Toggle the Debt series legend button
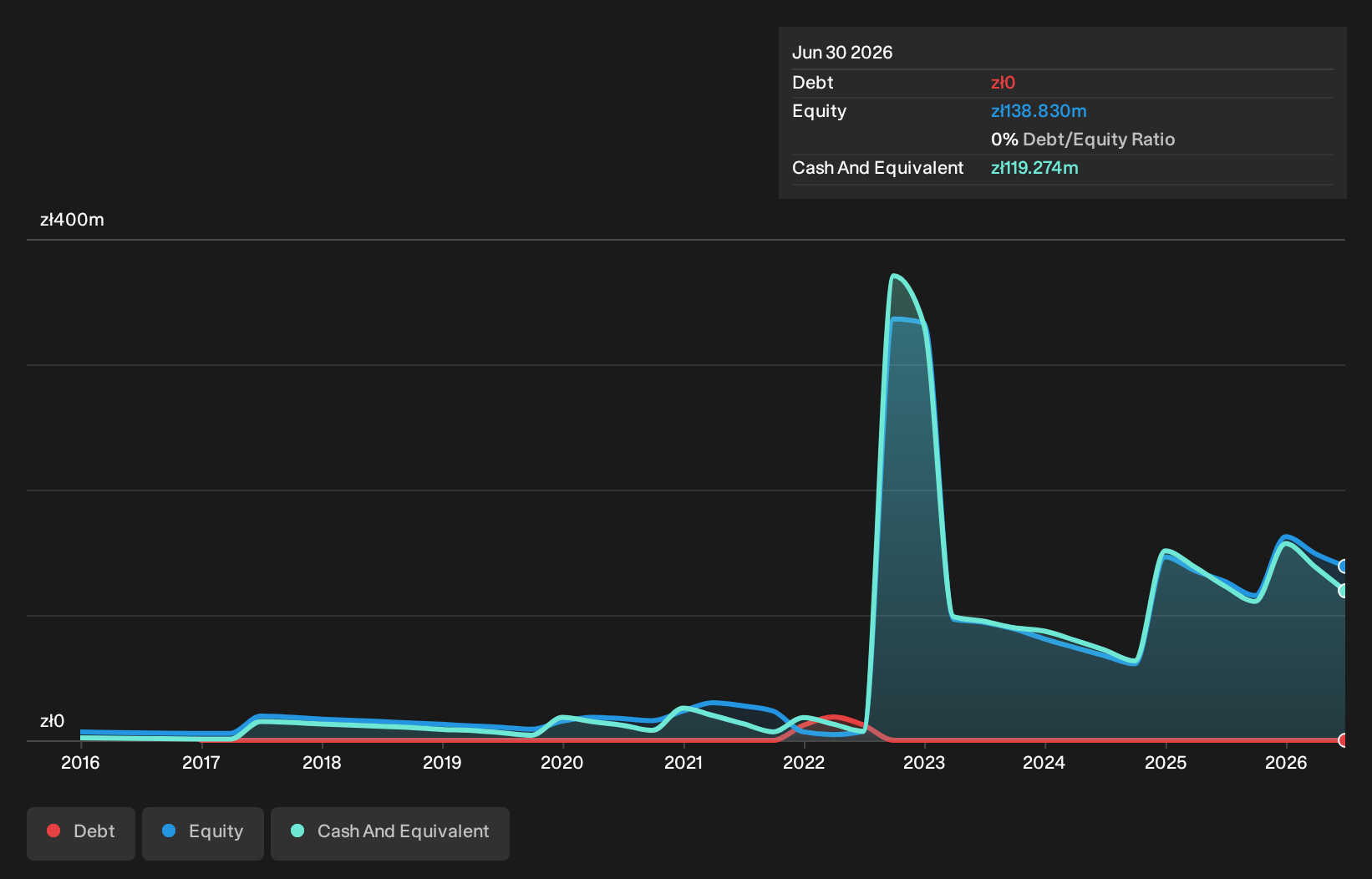Viewport: 1372px width, 879px height. (x=81, y=833)
